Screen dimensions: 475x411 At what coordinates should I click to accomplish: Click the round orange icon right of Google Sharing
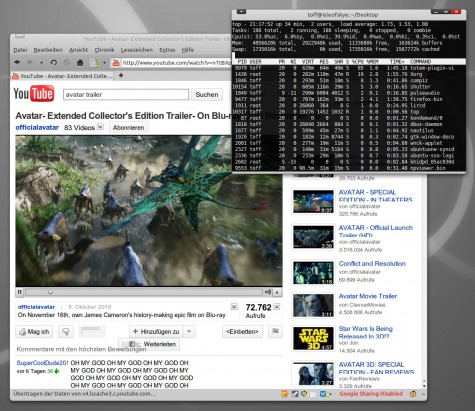[x=413, y=394]
